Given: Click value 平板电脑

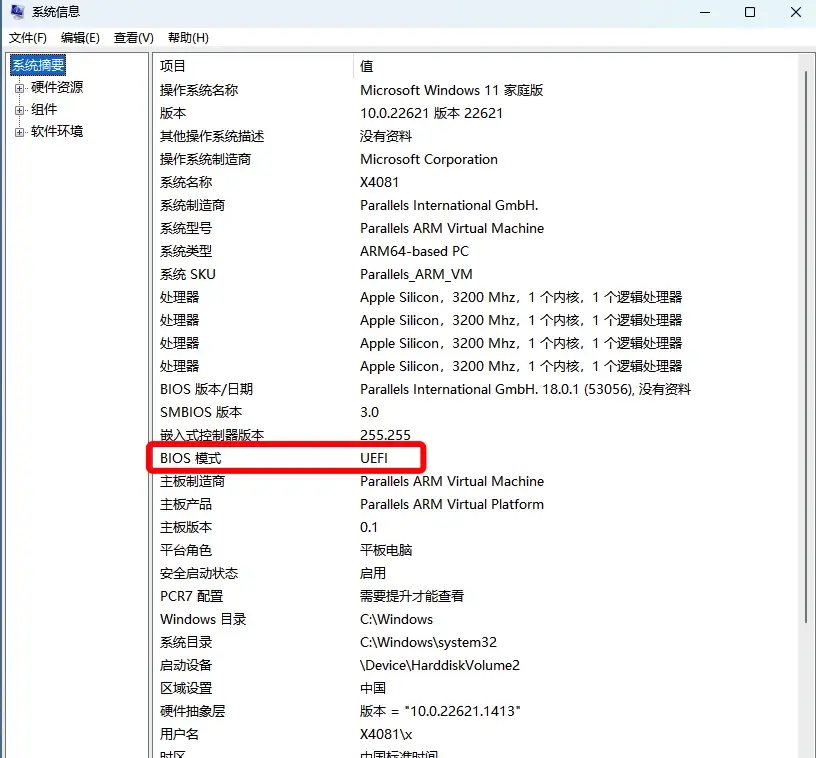Looking at the screenshot, I should [386, 550].
